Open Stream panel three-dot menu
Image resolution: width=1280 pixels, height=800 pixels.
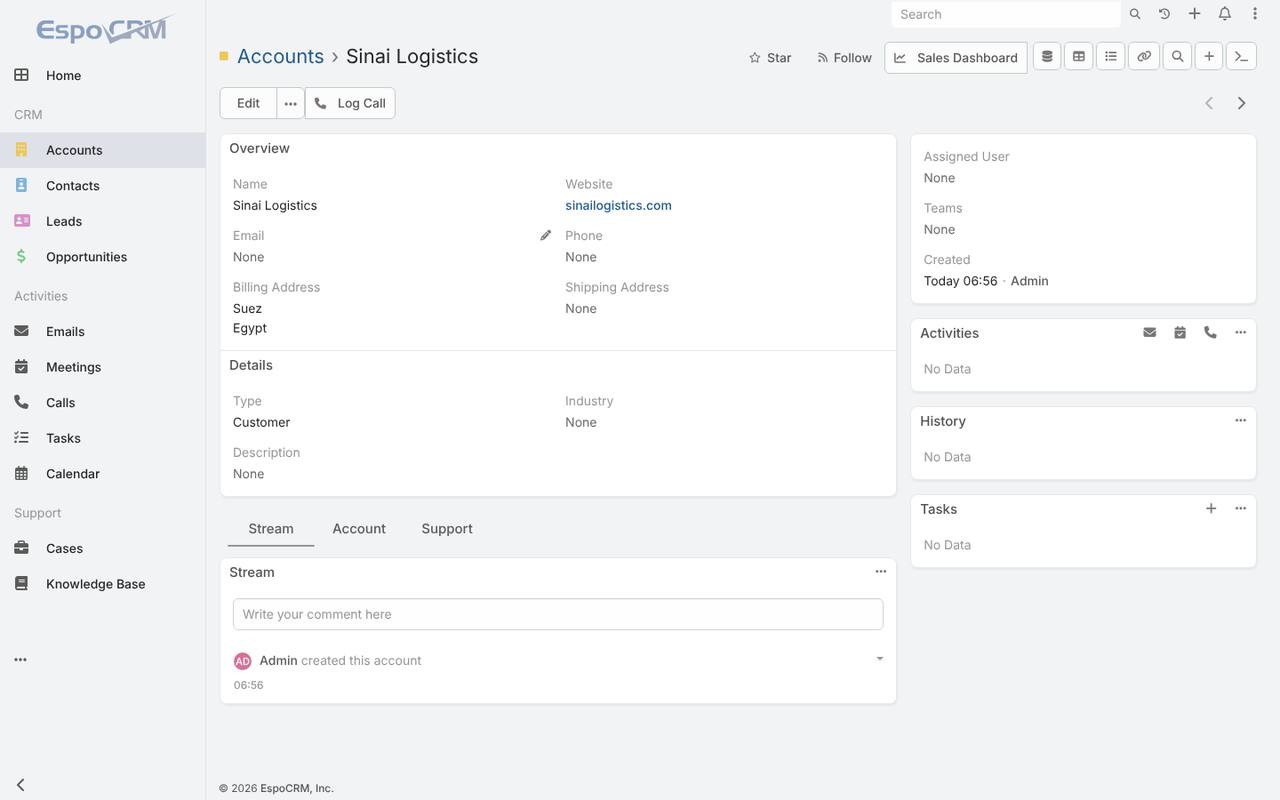(x=881, y=572)
